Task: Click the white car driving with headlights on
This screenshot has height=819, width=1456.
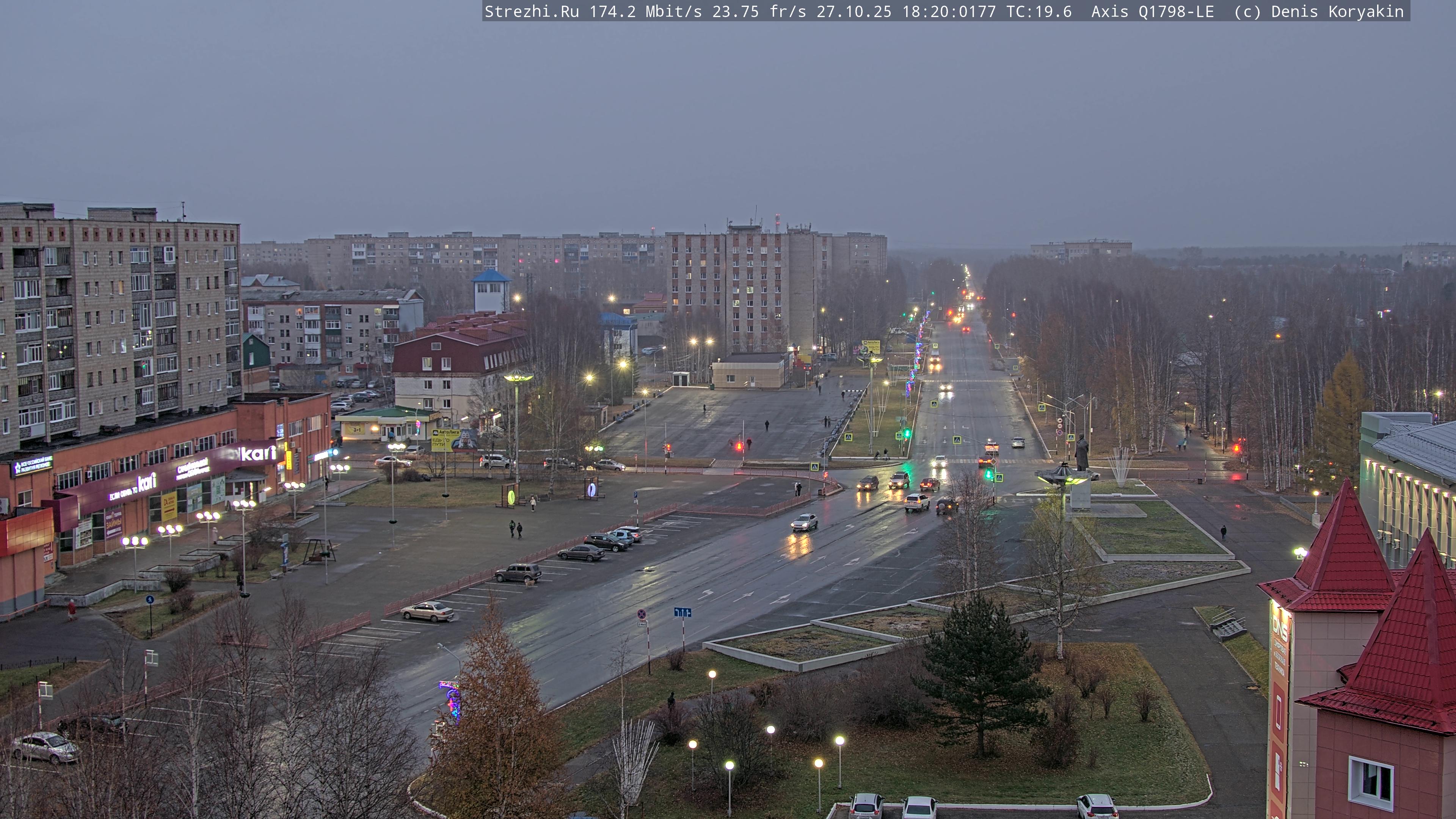Action: coord(804,522)
